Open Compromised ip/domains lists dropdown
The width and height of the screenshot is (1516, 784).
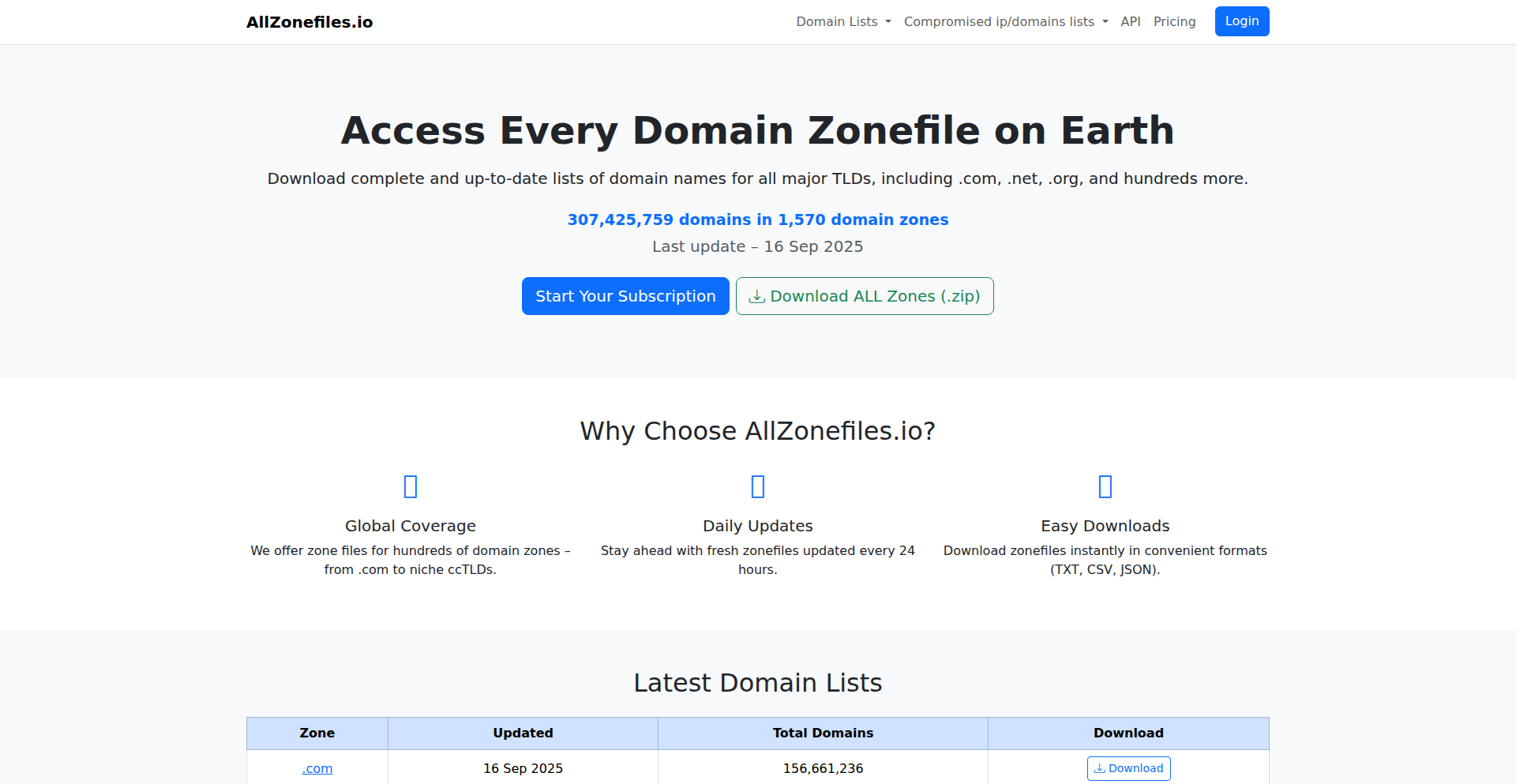pos(1006,22)
